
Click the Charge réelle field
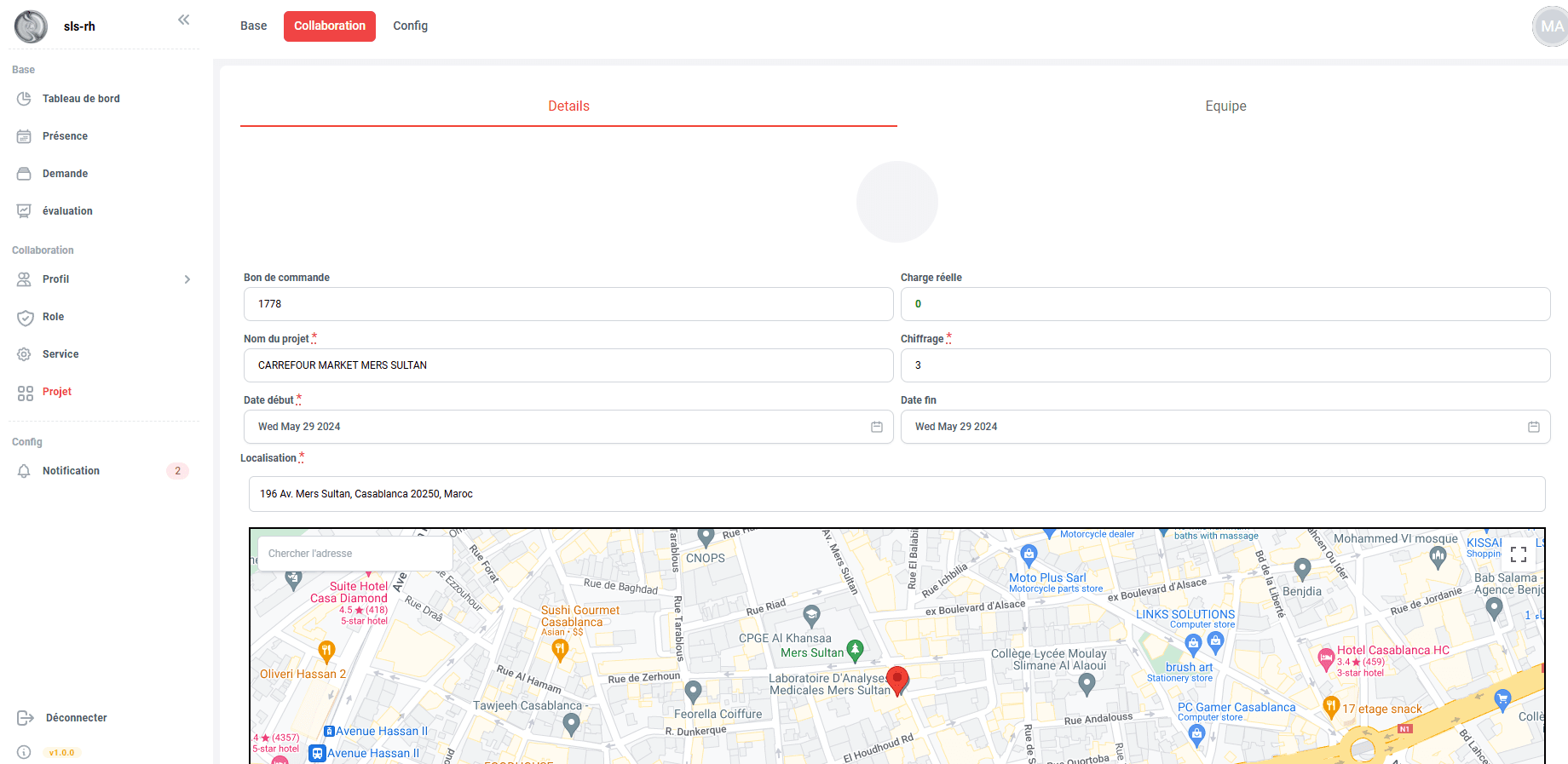(1225, 304)
